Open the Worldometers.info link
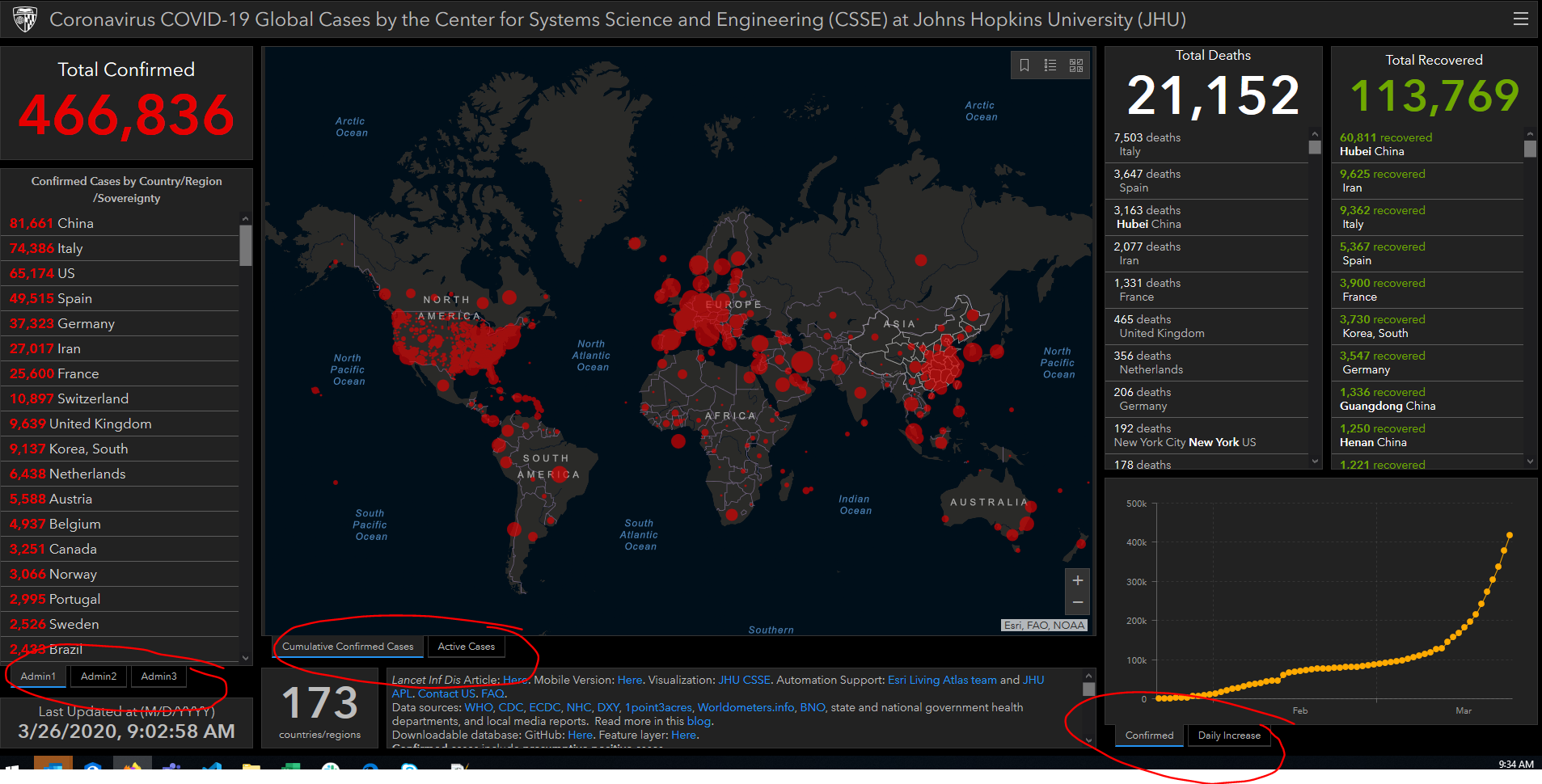Viewport: 1542px width, 784px height. 746,707
